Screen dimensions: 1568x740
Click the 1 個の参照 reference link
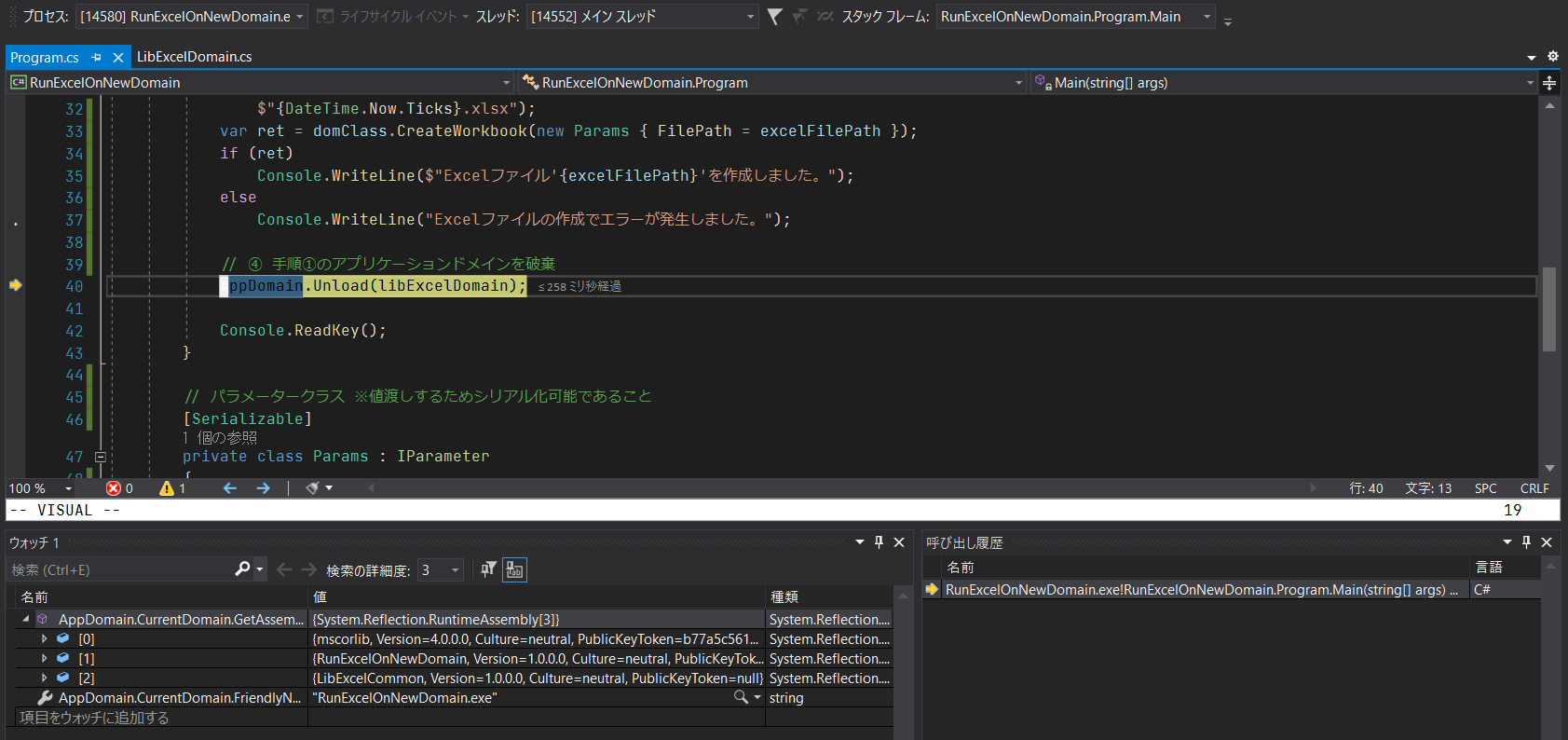[220, 438]
